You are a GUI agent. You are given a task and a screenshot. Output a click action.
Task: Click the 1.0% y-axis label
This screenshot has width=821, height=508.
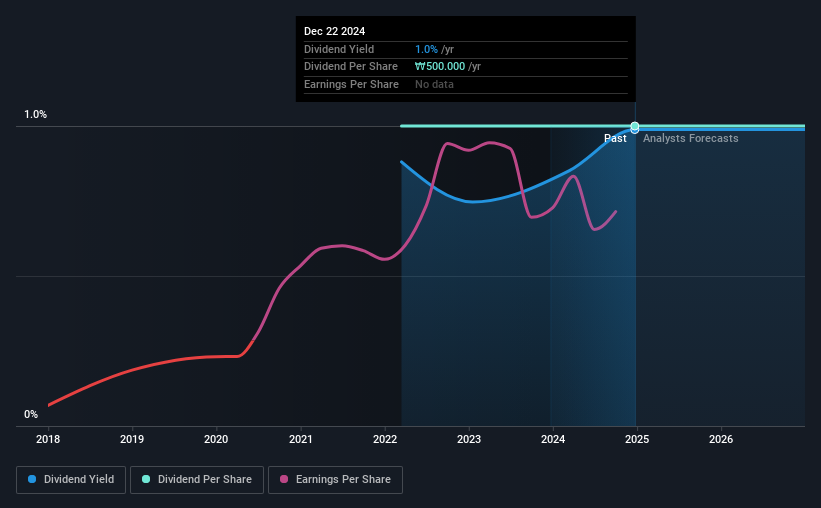[x=36, y=114]
